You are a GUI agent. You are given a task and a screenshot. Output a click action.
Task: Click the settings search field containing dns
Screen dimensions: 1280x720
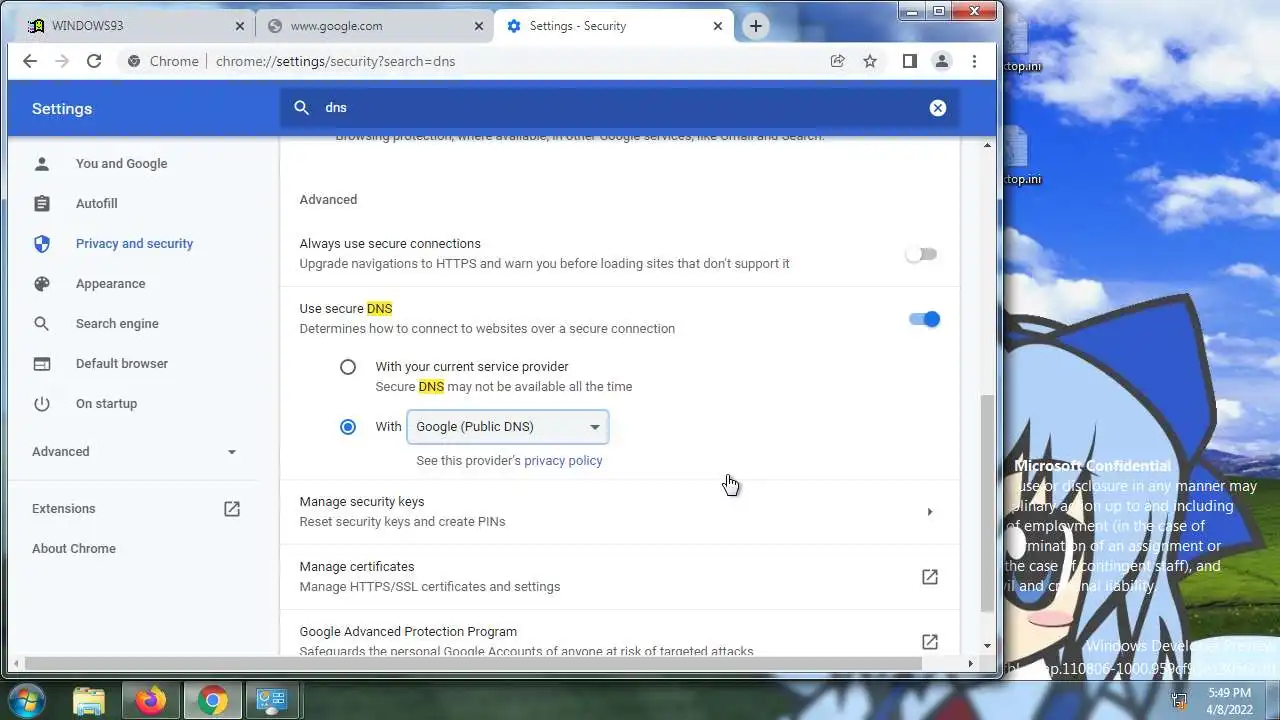pyautogui.click(x=620, y=108)
